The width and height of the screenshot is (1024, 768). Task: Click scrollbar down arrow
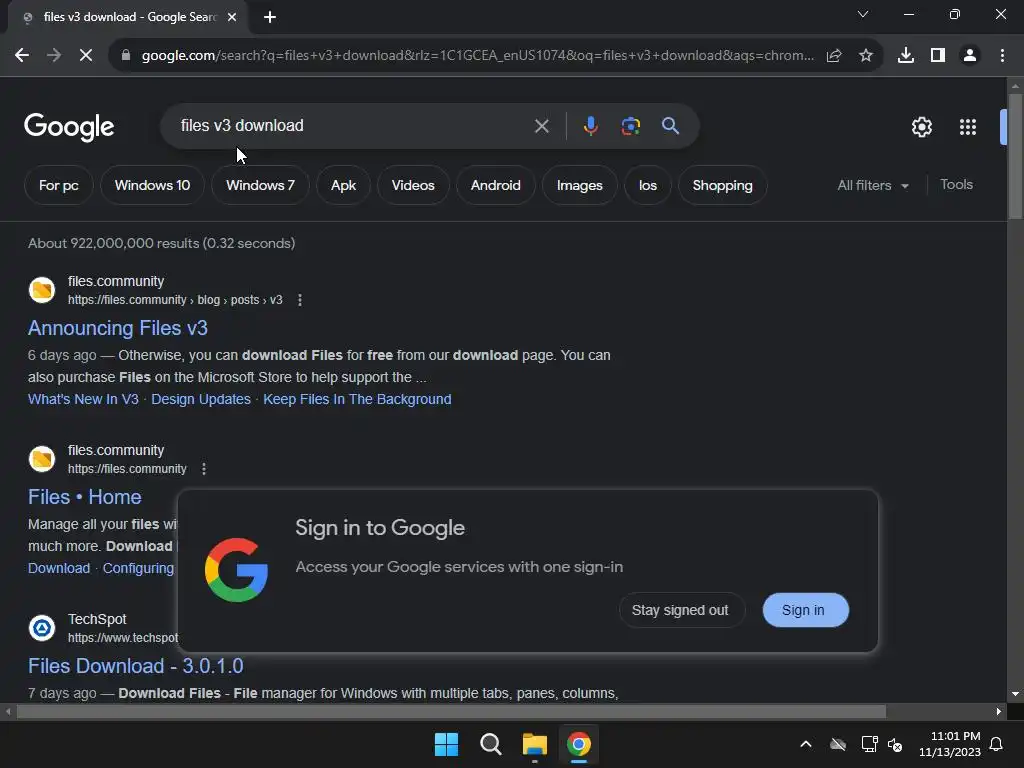[x=1015, y=694]
